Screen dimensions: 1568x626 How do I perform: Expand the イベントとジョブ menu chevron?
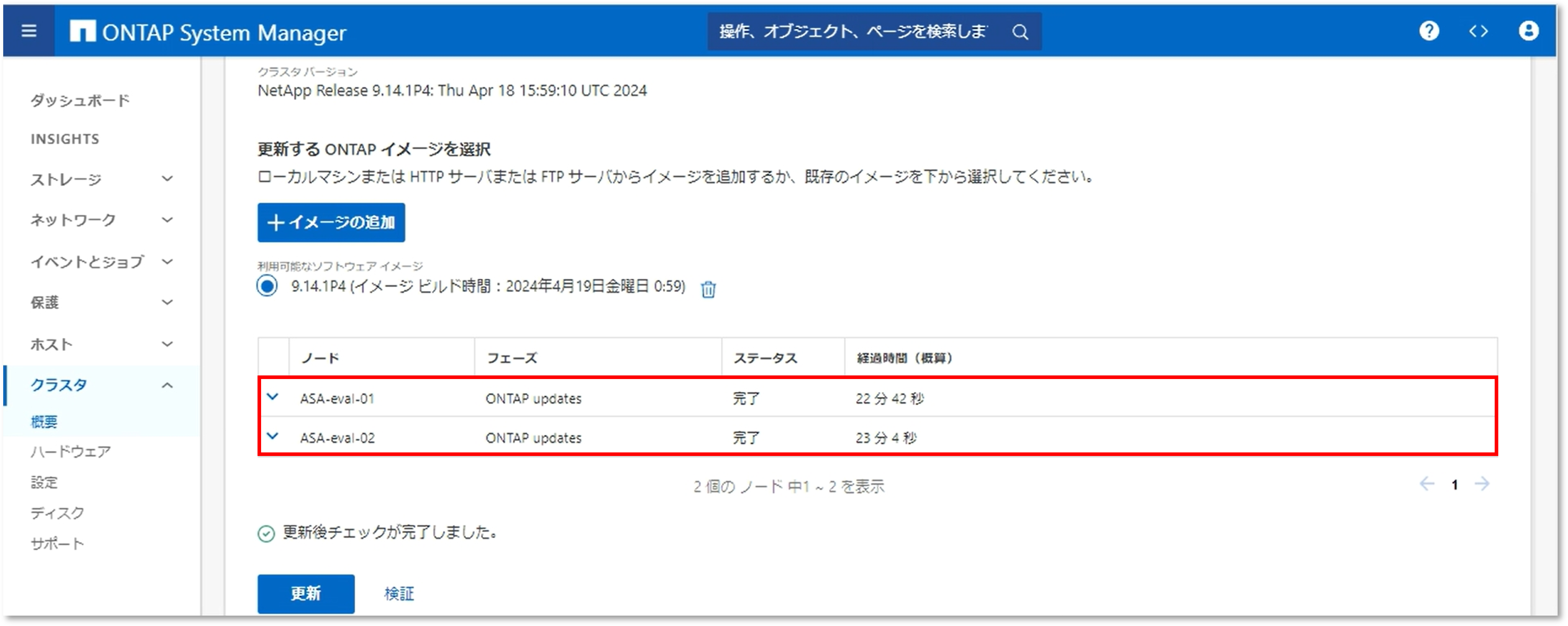coord(167,262)
